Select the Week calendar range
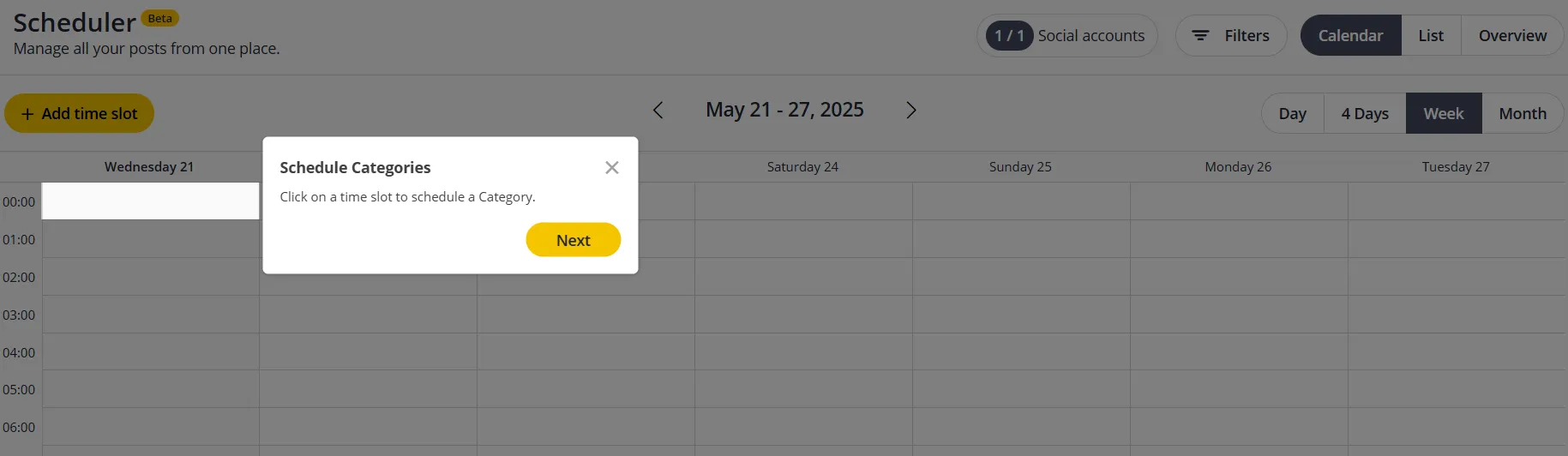Screen dimensions: 1568x456 (1444, 114)
